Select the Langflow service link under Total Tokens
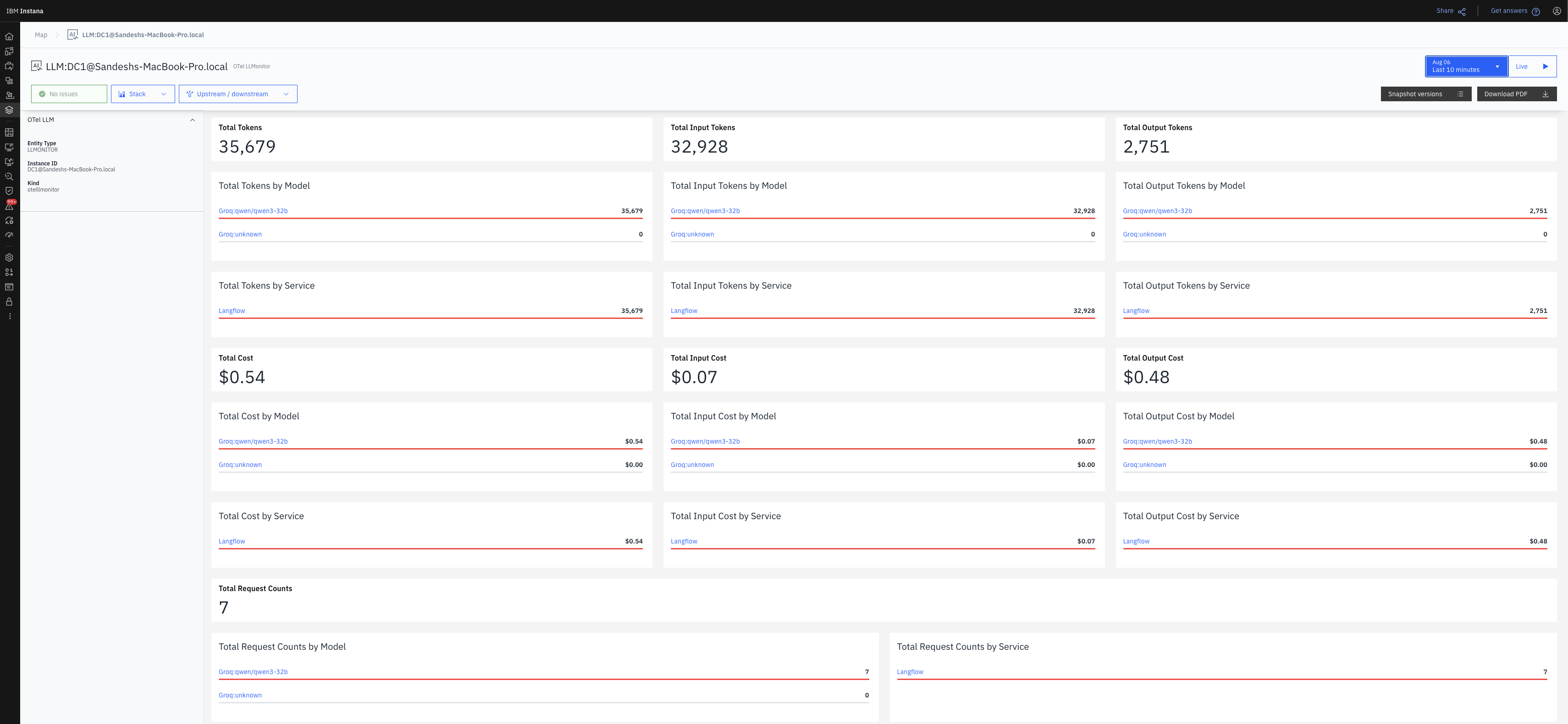This screenshot has width=1568, height=724. click(x=232, y=310)
